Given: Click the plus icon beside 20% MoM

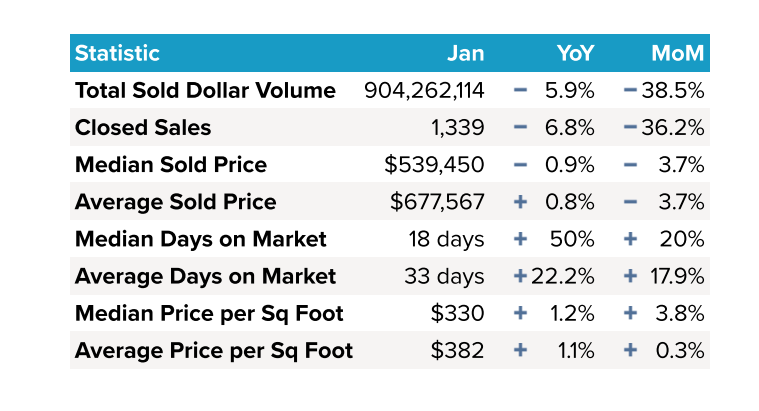Looking at the screenshot, I should [x=629, y=239].
